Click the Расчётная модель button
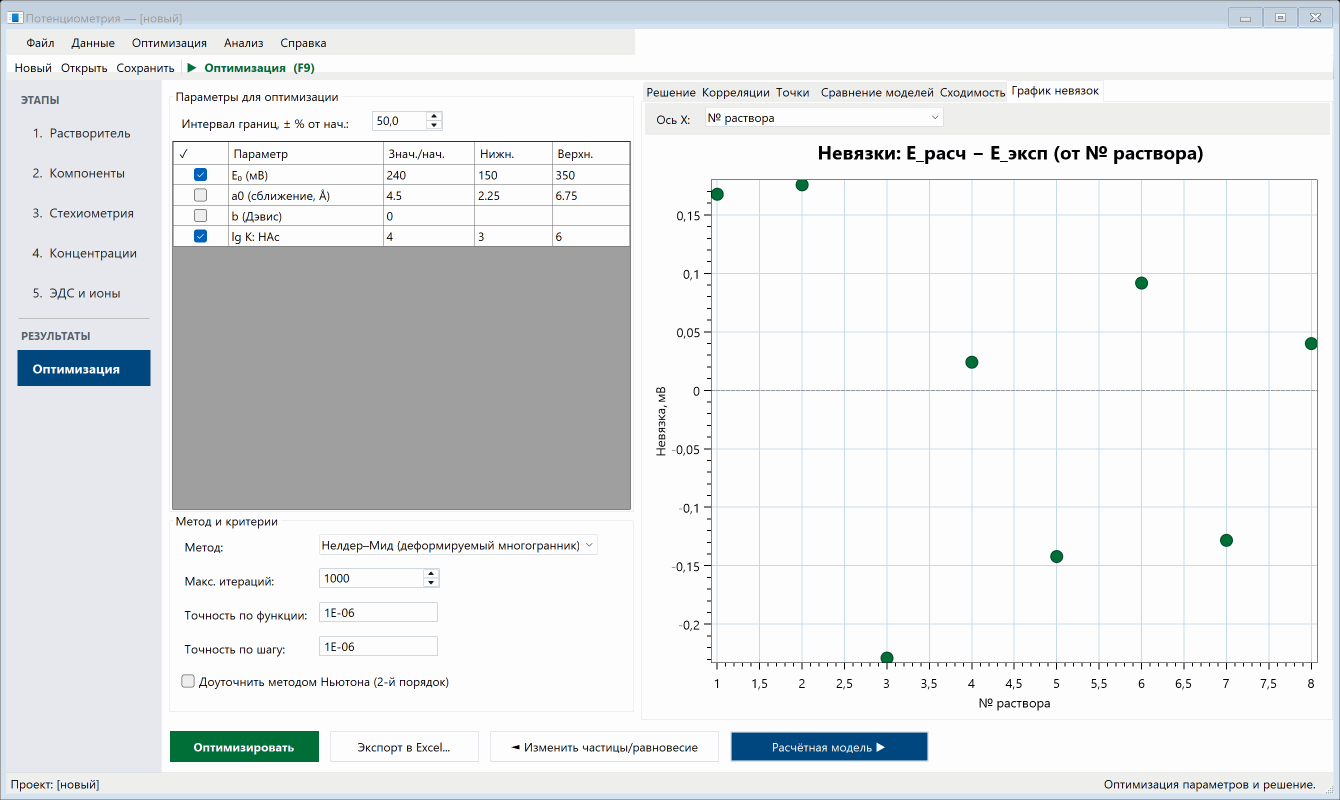Screen dimensions: 1340x800 tap(829, 747)
